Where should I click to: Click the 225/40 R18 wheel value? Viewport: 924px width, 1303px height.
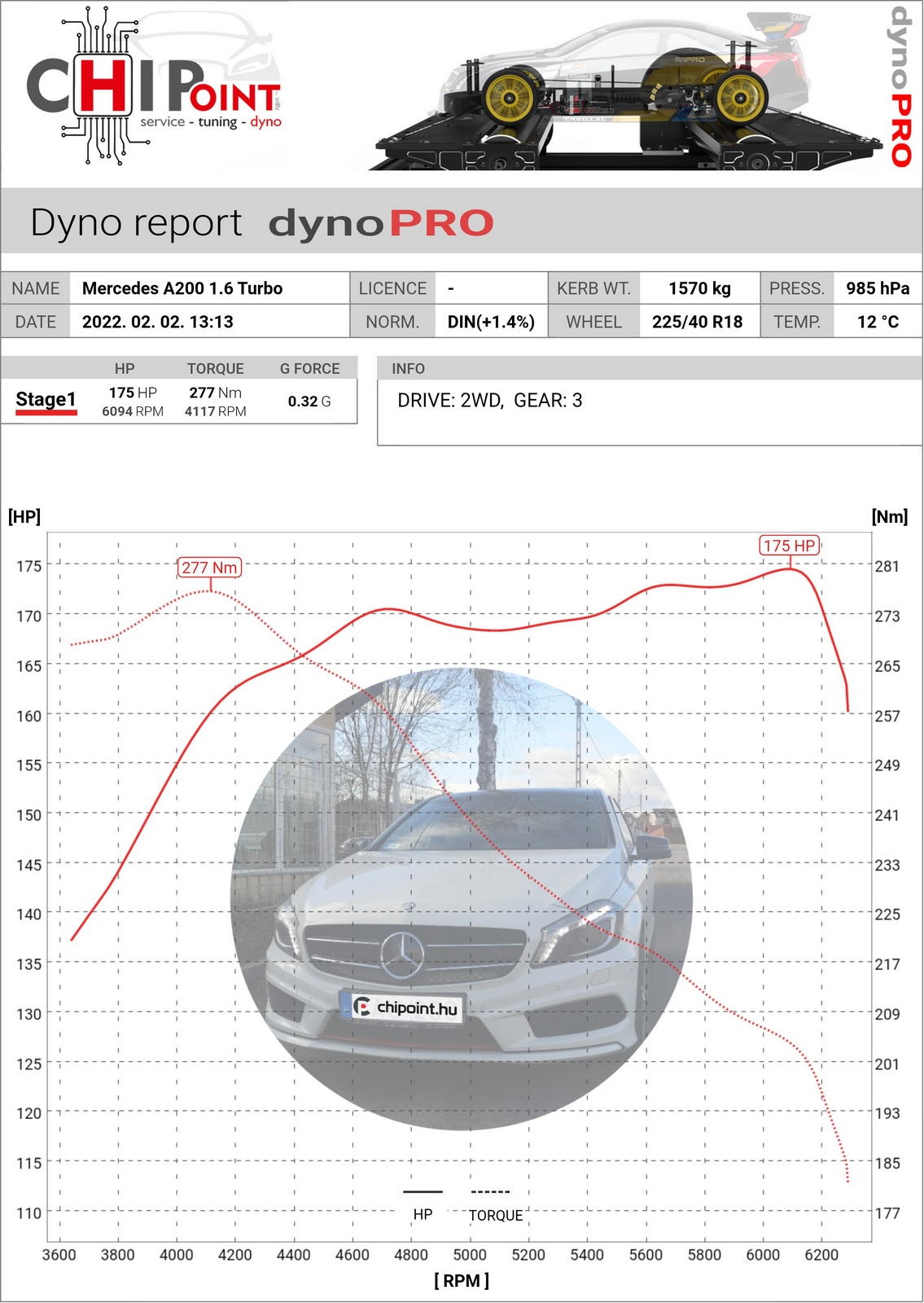(697, 322)
